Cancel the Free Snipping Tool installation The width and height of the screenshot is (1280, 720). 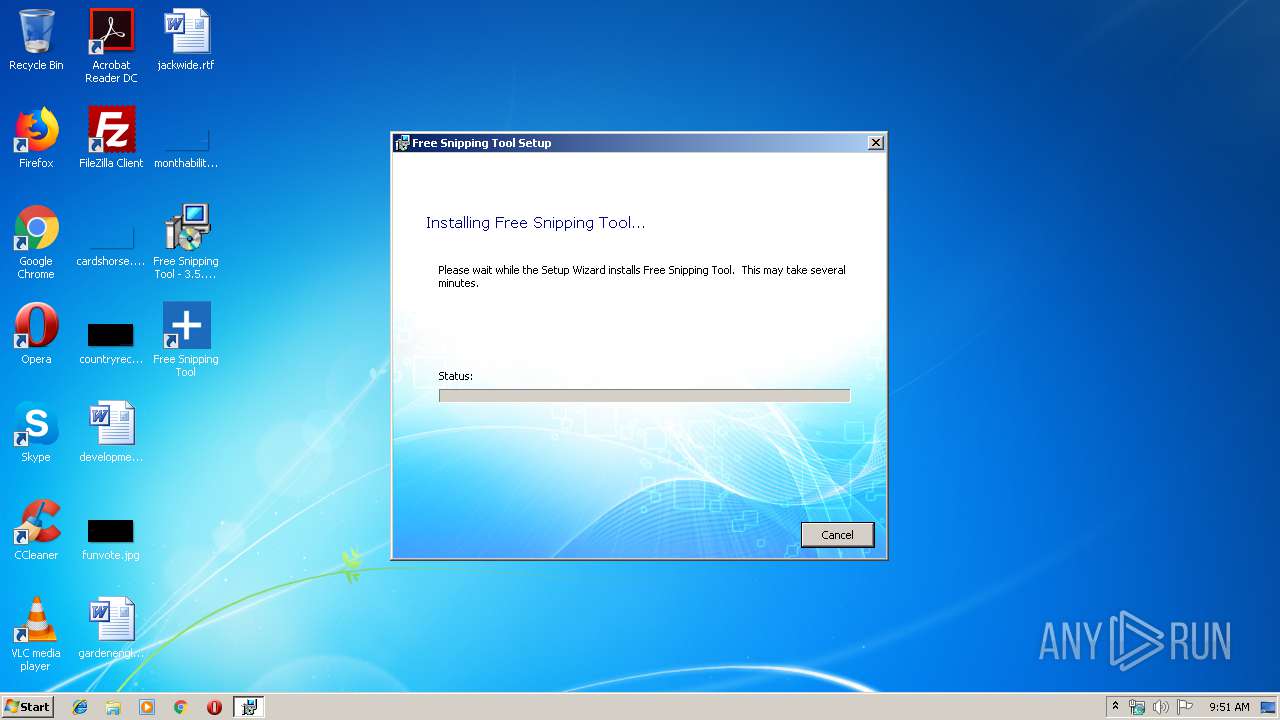tap(838, 535)
